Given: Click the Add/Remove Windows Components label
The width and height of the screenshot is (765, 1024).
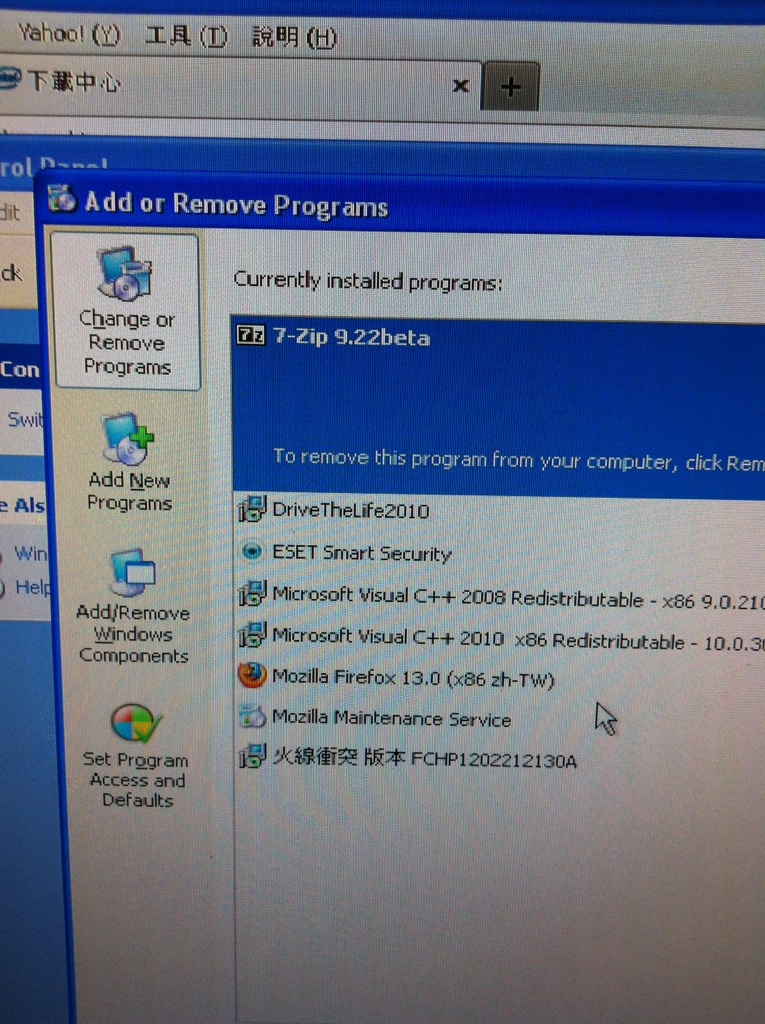Looking at the screenshot, I should 133,633.
